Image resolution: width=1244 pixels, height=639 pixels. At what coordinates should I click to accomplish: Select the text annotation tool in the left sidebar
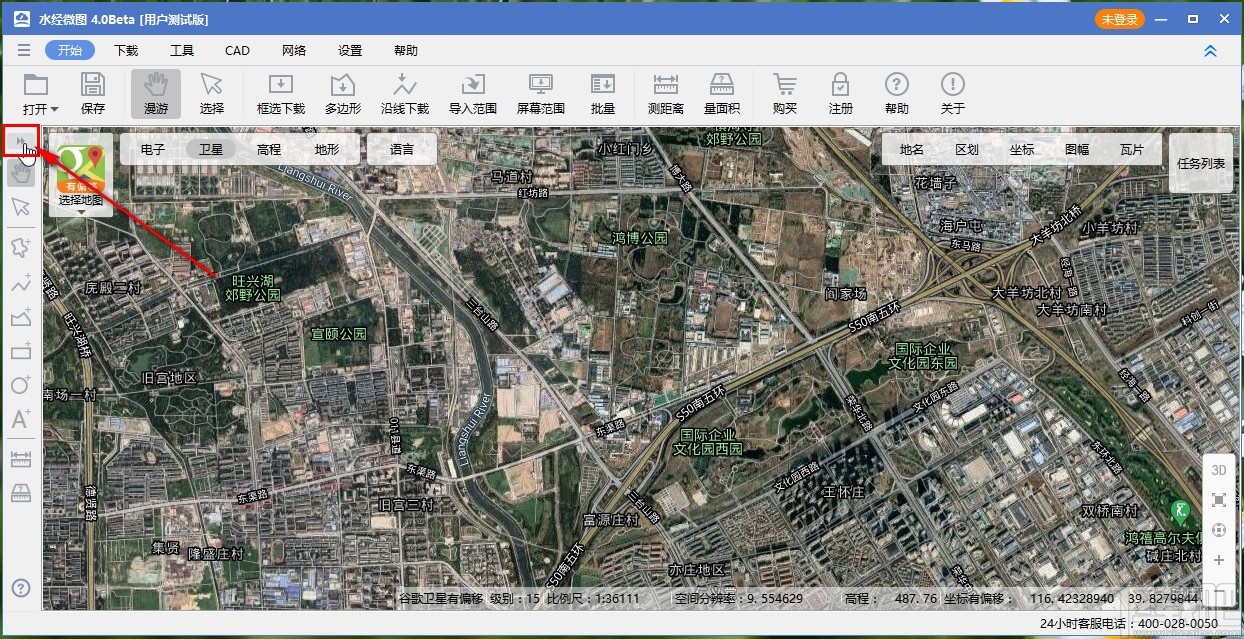tap(20, 419)
